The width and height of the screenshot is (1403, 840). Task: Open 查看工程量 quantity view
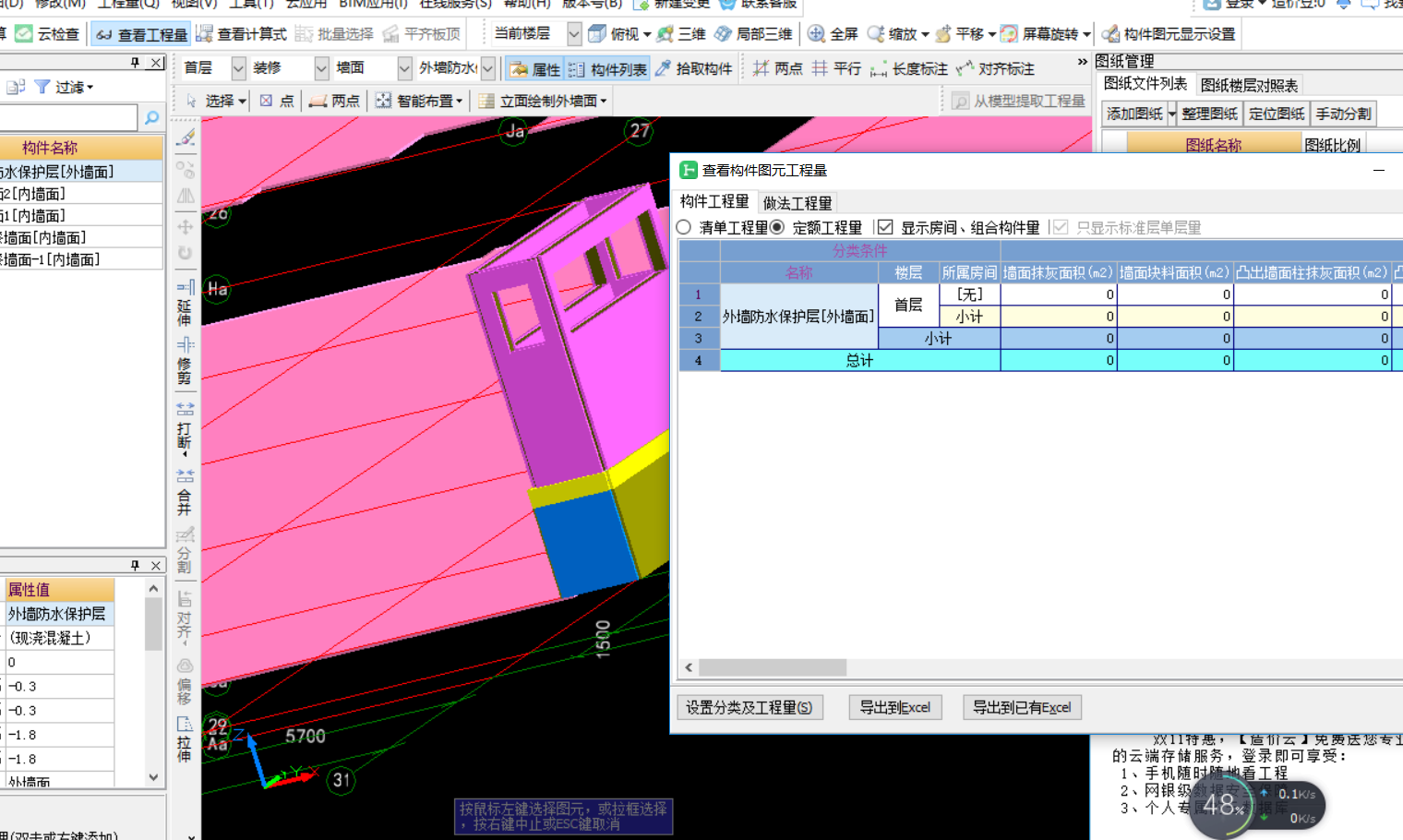141,34
